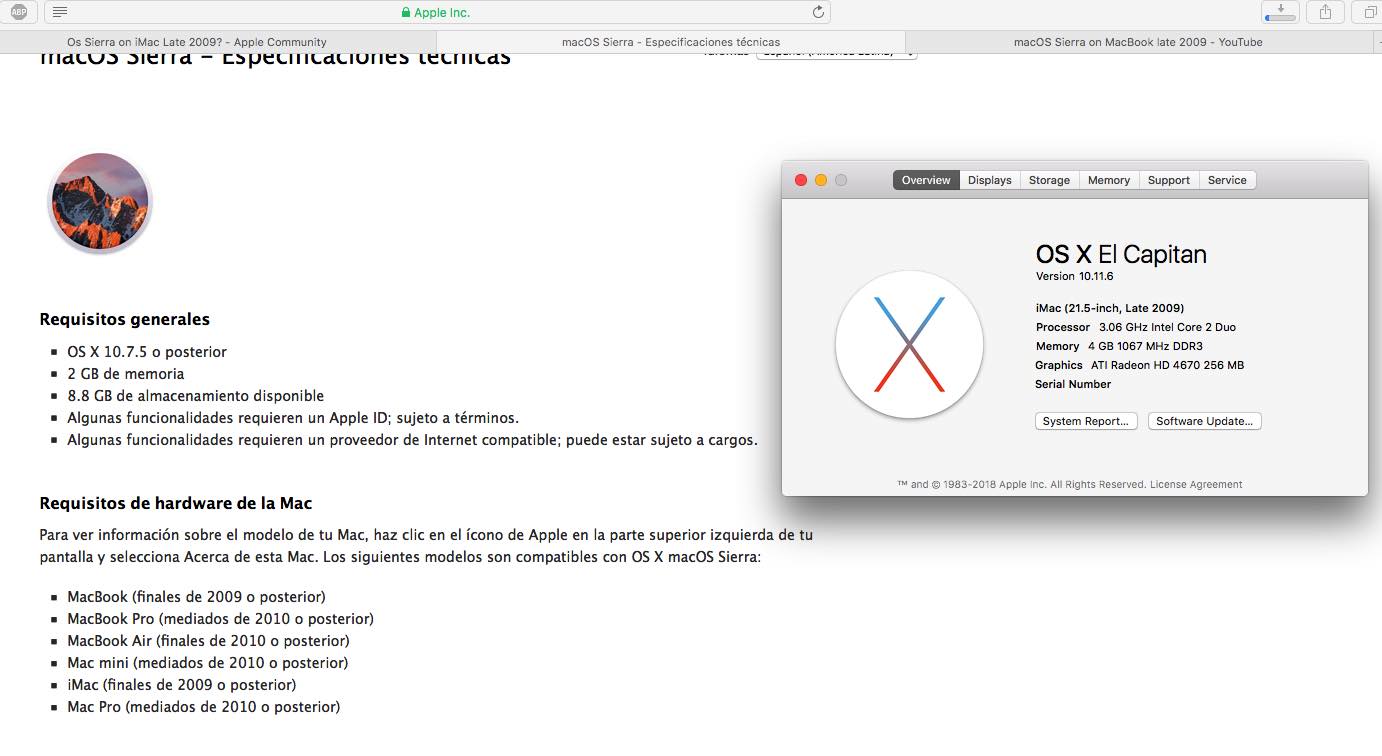Click the OS X El Capitan X logo
Screen dimensions: 1382x756
pos(909,345)
